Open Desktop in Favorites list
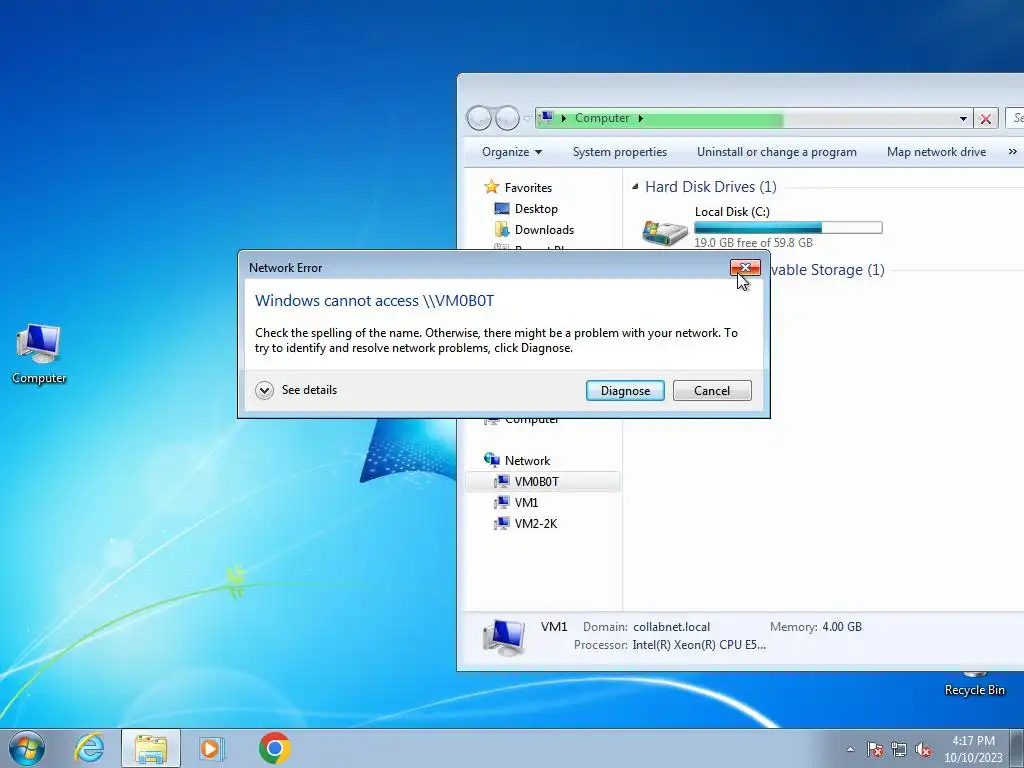The height and width of the screenshot is (768, 1024). pyautogui.click(x=536, y=209)
